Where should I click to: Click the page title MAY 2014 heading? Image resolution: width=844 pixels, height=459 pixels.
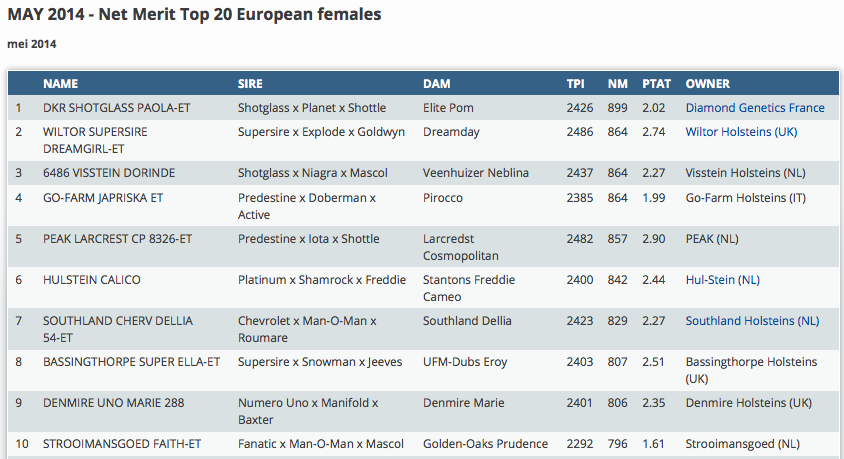tap(194, 15)
